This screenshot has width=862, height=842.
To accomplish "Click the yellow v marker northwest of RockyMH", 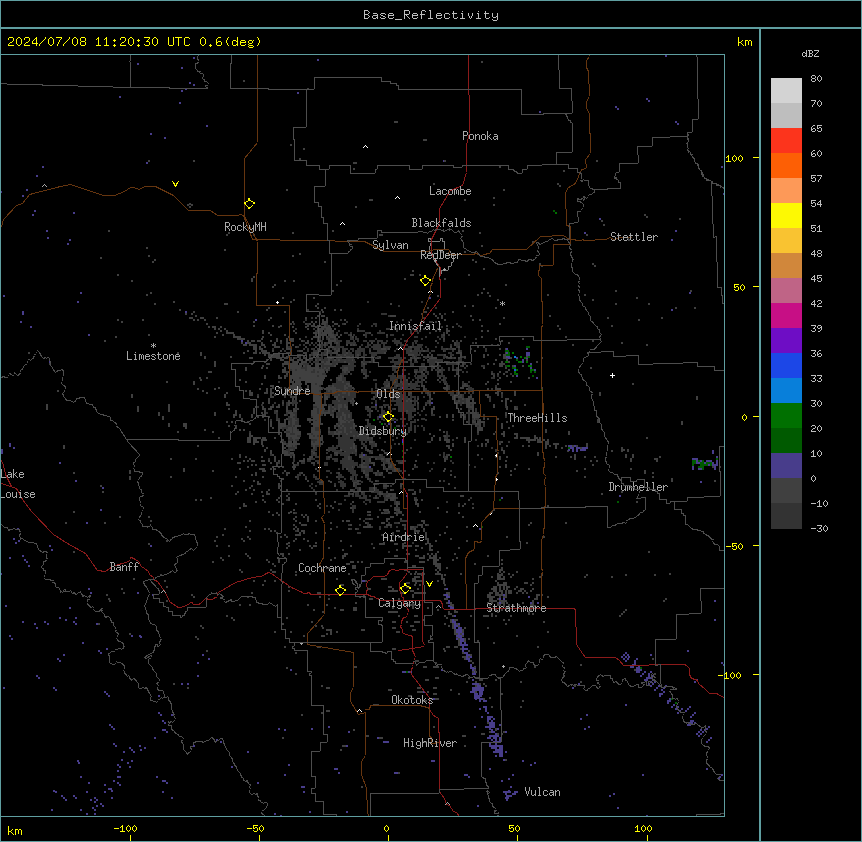I will [175, 184].
